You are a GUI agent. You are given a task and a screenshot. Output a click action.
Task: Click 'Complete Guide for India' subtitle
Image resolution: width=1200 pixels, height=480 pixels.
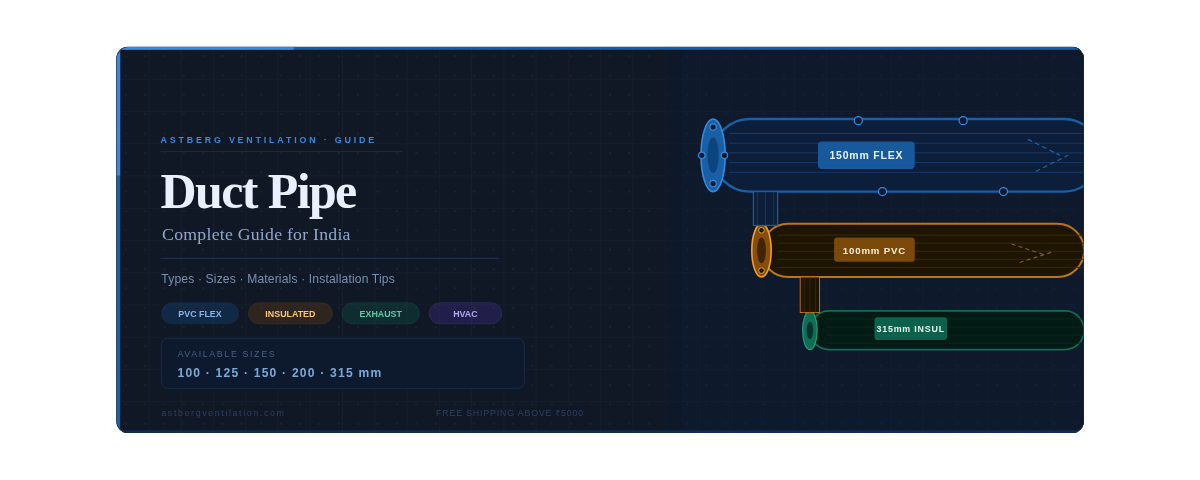pyautogui.click(x=256, y=234)
